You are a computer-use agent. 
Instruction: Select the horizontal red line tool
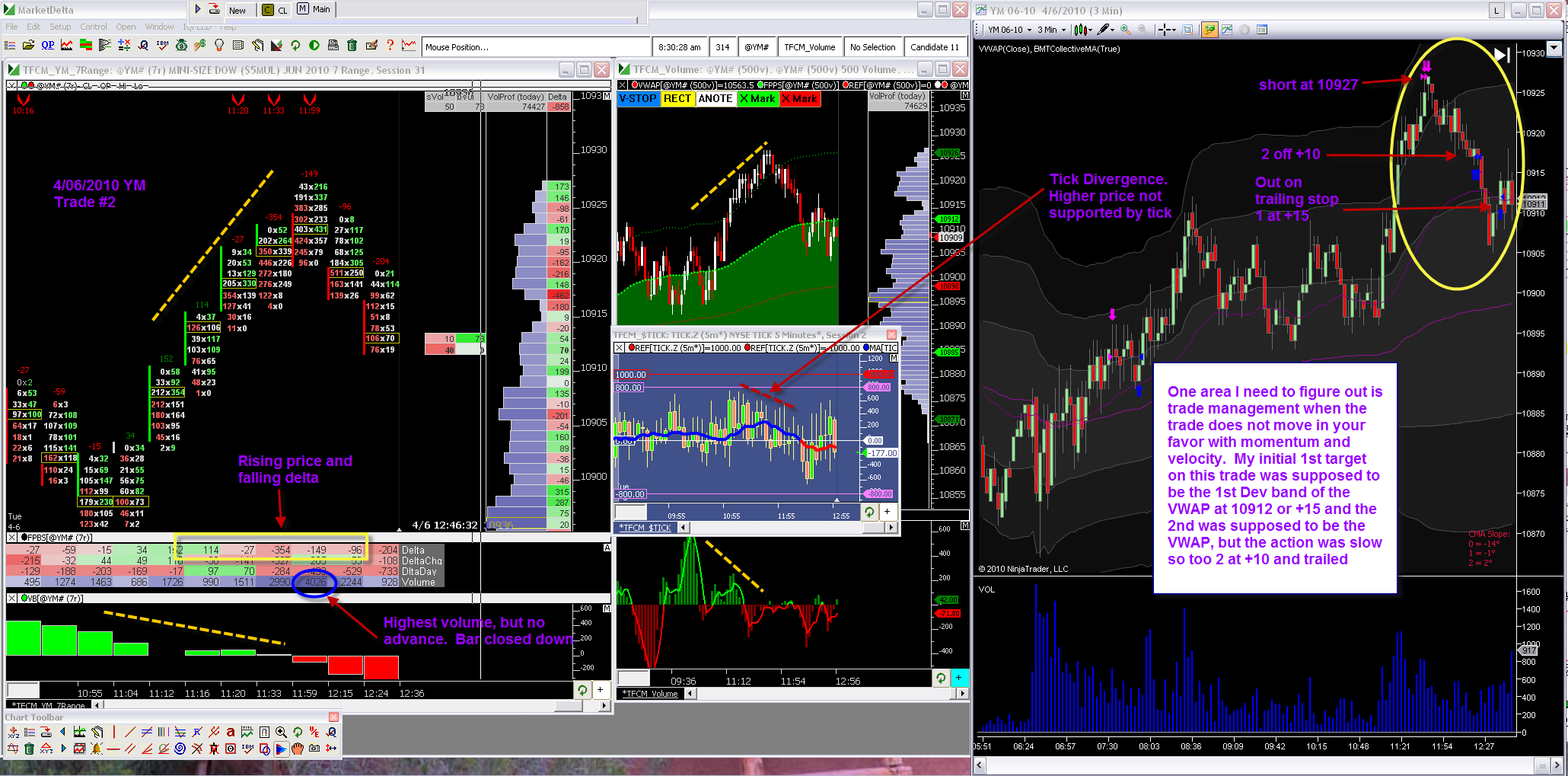tap(113, 749)
